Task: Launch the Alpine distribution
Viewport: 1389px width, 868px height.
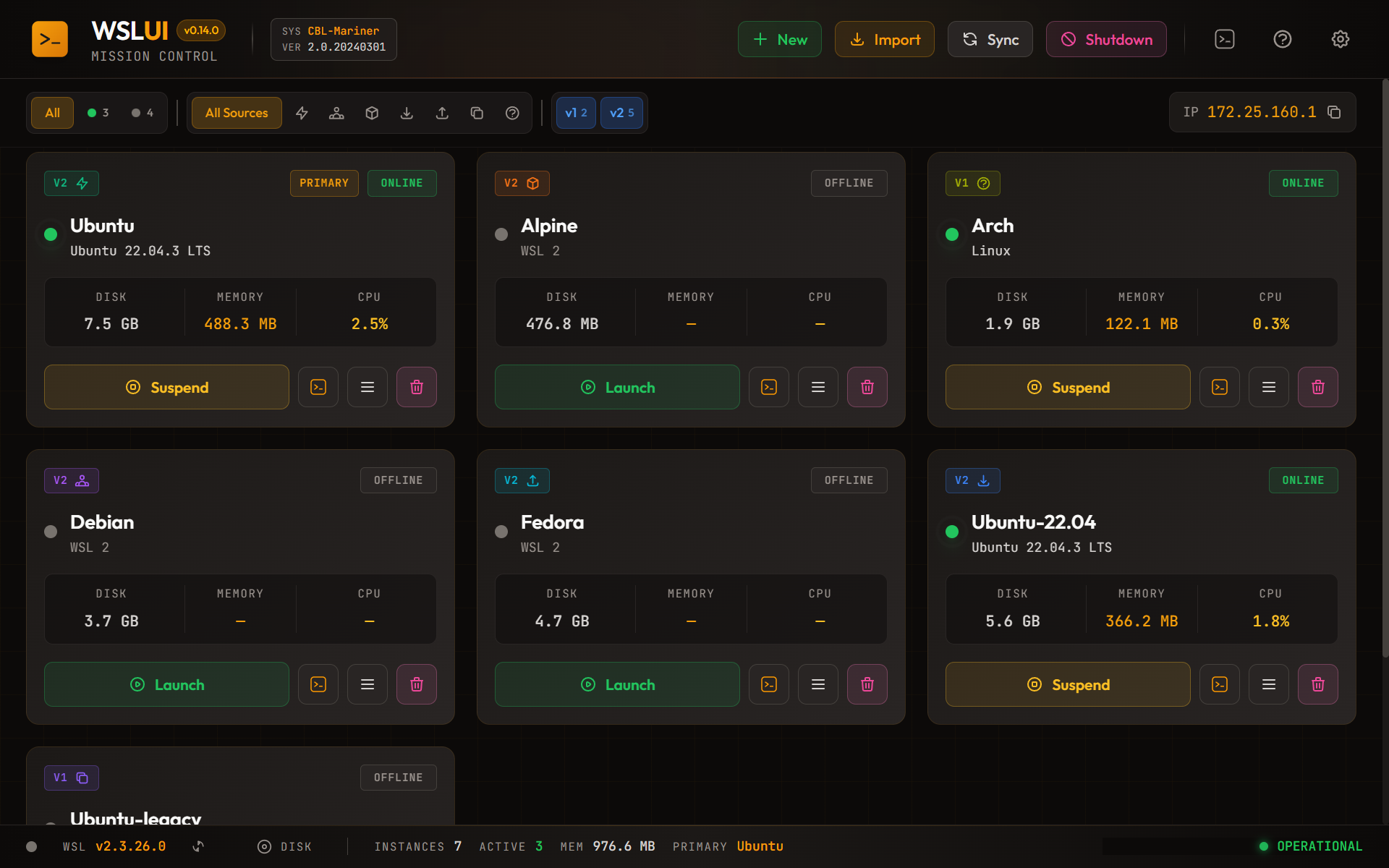Action: pos(617,387)
